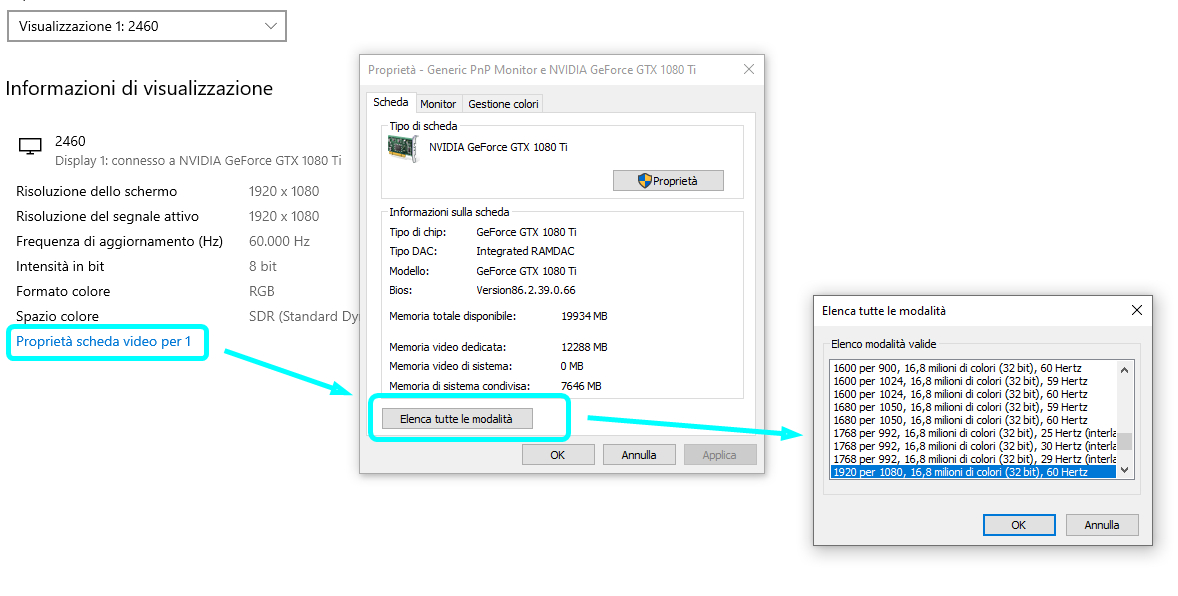Confirm with OK in Elenca modalità dialog
Screen dimensions: 1178x596
coord(1019,525)
